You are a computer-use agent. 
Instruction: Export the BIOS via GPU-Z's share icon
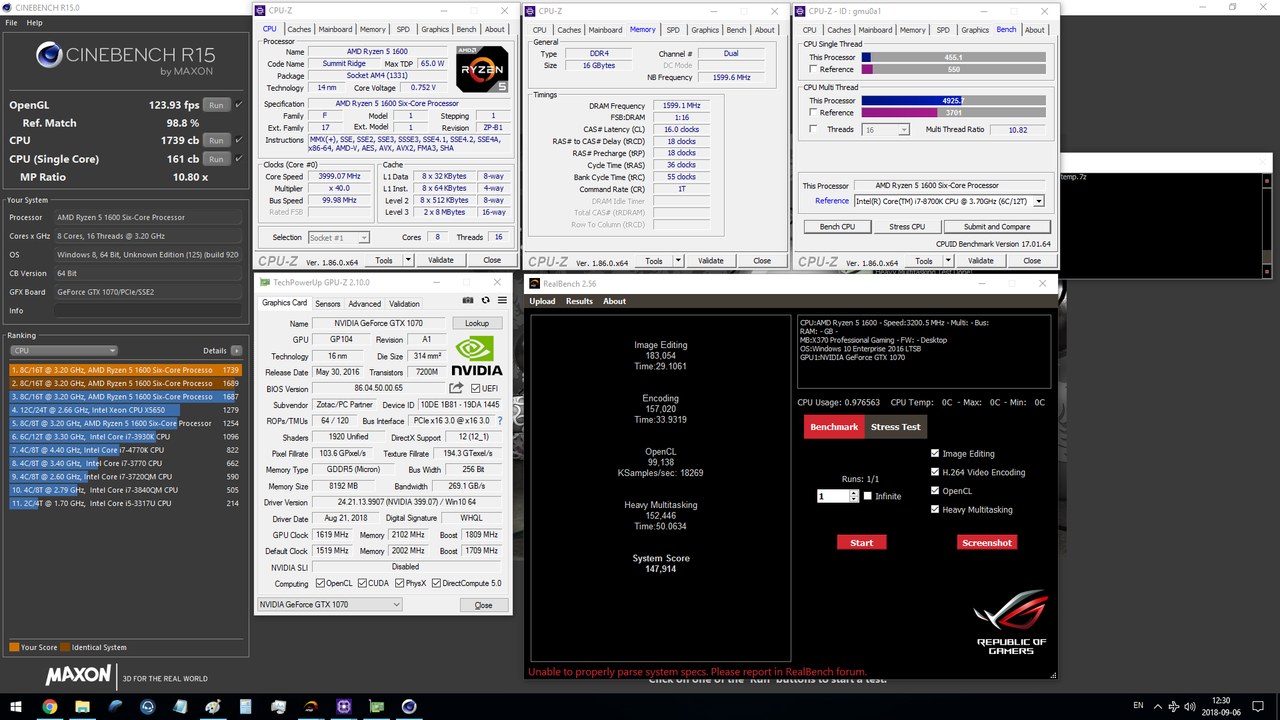(x=456, y=388)
